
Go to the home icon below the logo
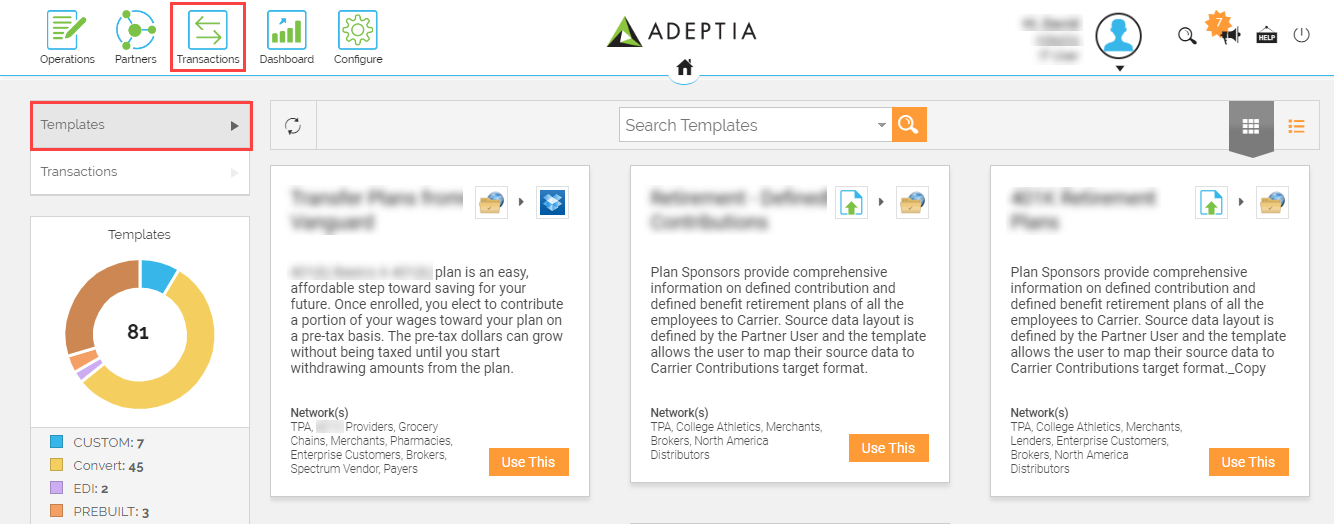pyautogui.click(x=684, y=68)
